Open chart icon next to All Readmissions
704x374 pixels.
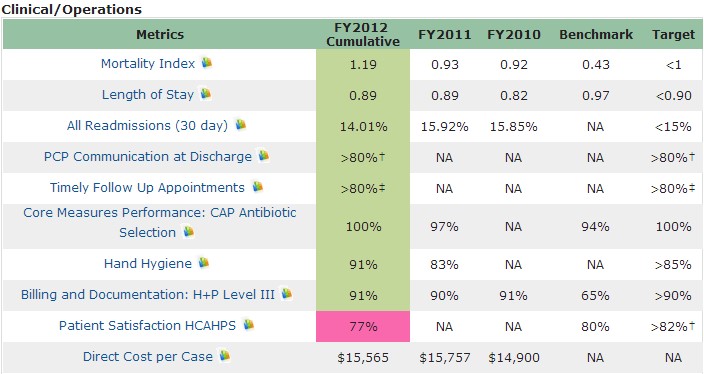pyautogui.click(x=241, y=124)
